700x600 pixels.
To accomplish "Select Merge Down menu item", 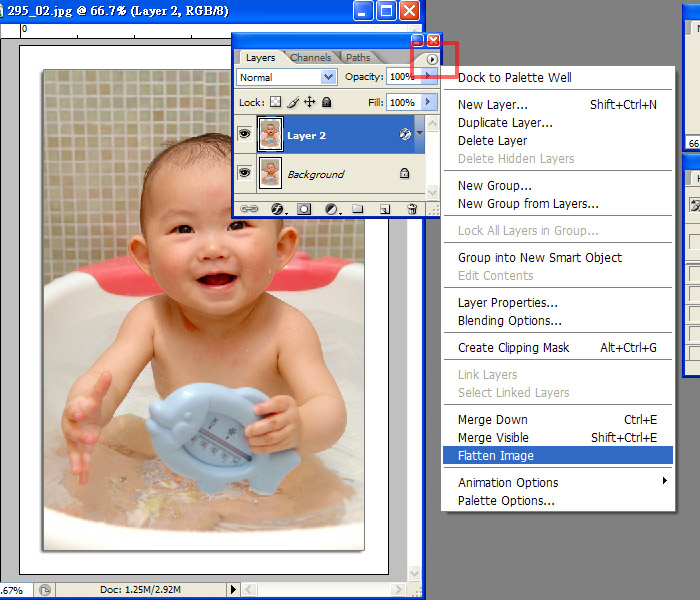I will [x=492, y=420].
